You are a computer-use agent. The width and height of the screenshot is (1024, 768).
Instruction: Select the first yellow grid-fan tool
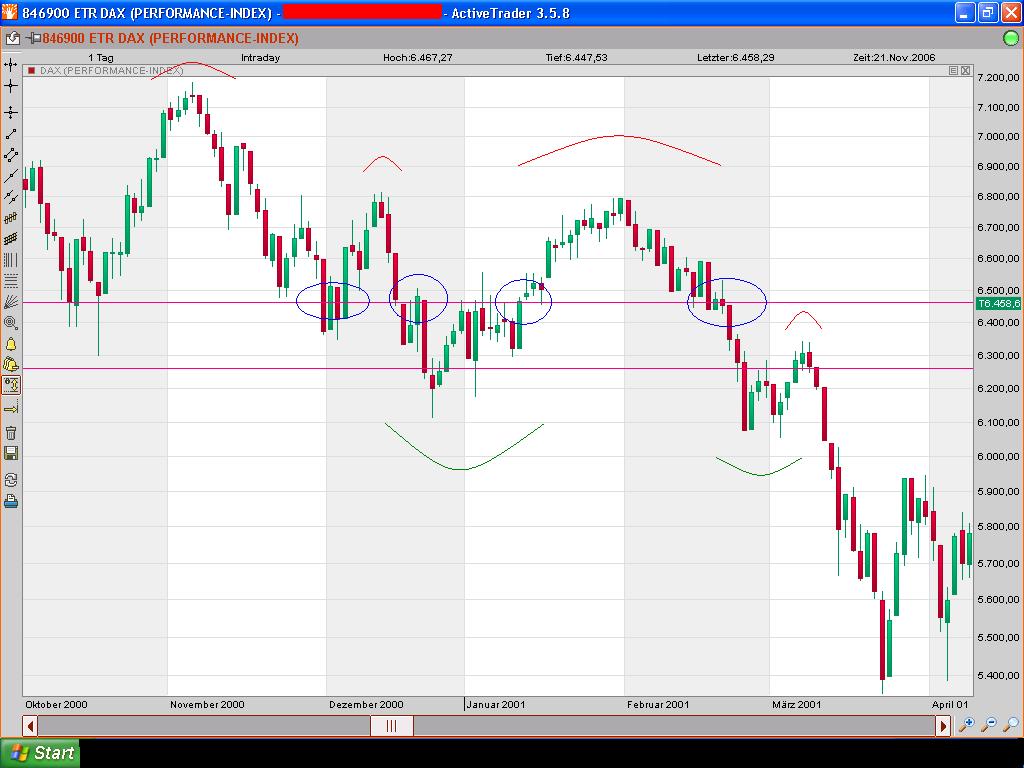coord(10,218)
